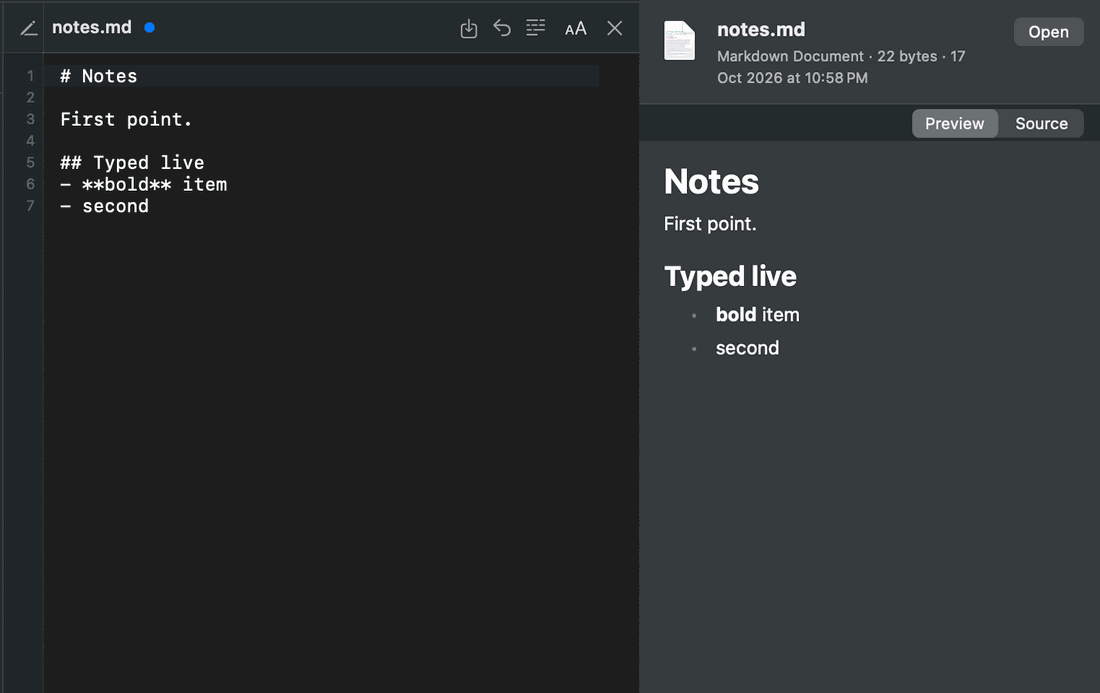Viewport: 1100px width, 693px height.
Task: Click the line 'First point.' in editor
Action: 126,119
